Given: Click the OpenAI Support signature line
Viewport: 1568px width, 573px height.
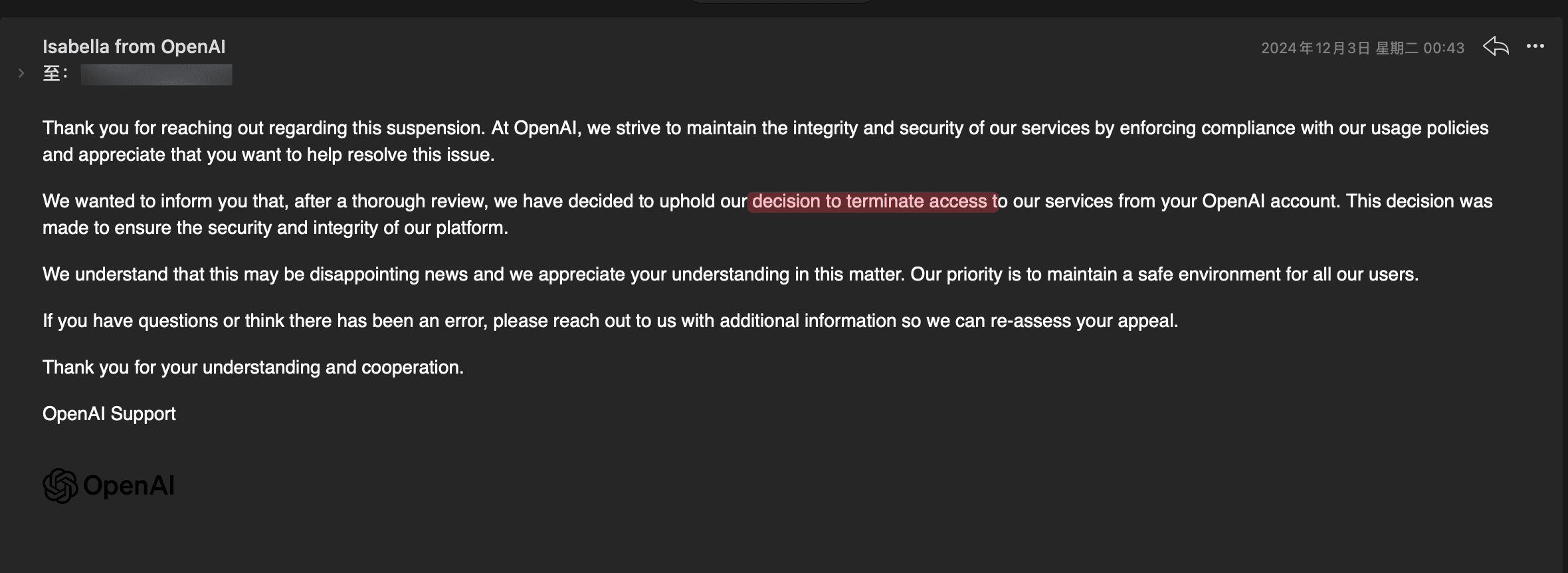Looking at the screenshot, I should click(109, 414).
